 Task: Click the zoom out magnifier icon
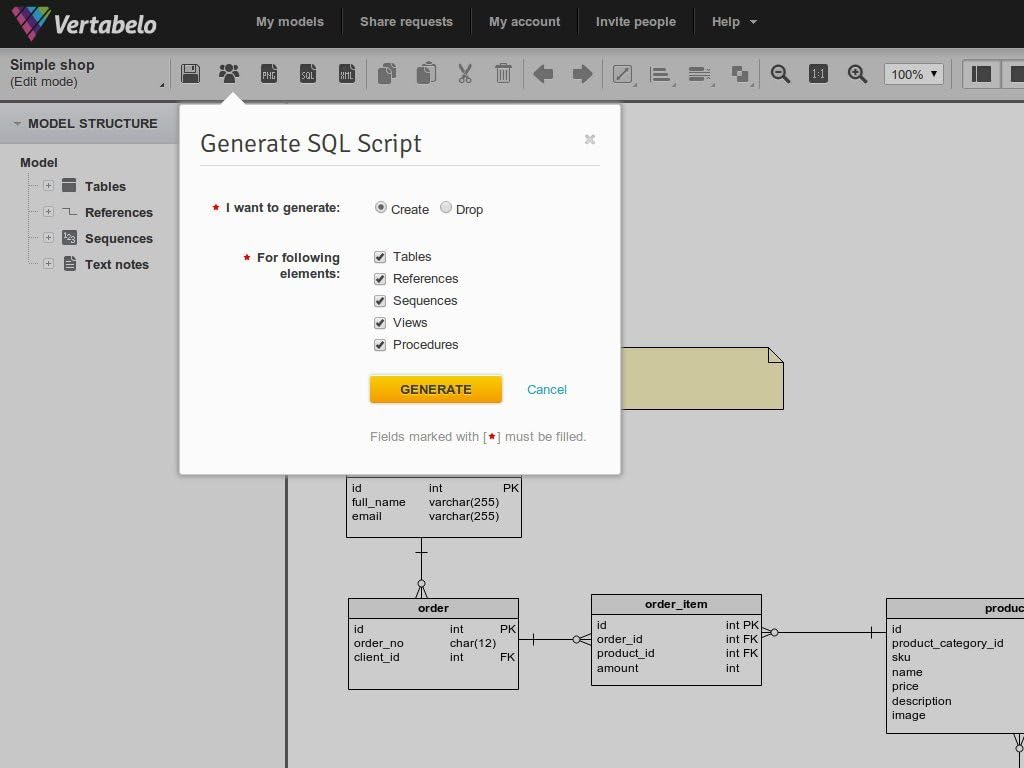tap(780, 74)
